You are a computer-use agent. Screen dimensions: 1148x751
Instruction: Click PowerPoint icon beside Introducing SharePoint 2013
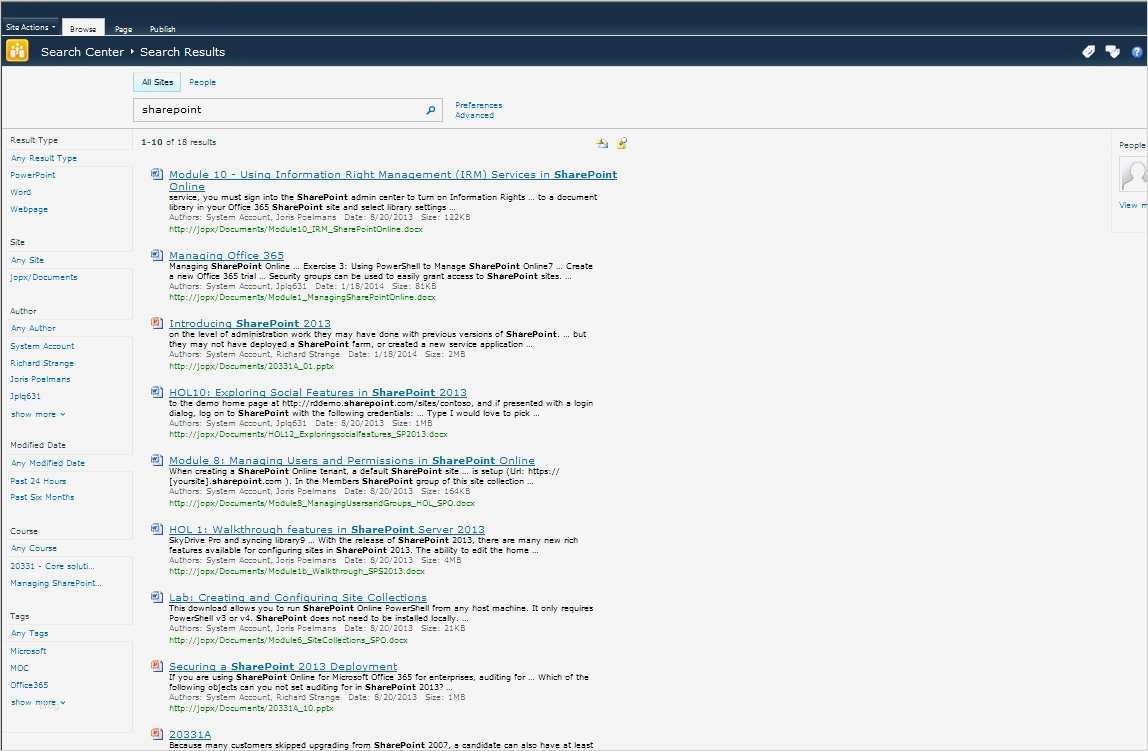pyautogui.click(x=157, y=323)
